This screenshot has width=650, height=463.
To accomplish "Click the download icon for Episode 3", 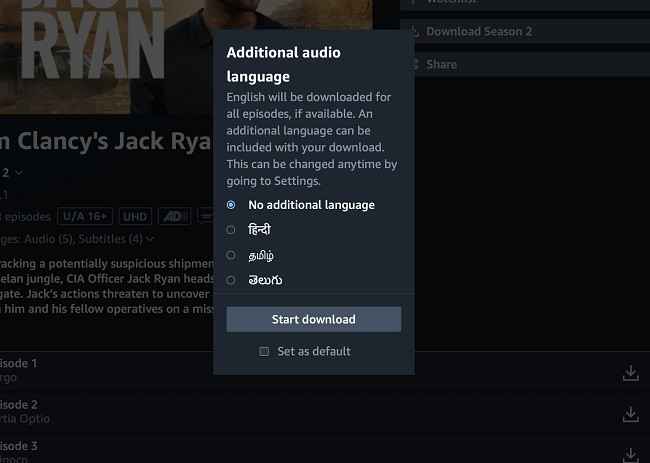I will click(x=631, y=455).
